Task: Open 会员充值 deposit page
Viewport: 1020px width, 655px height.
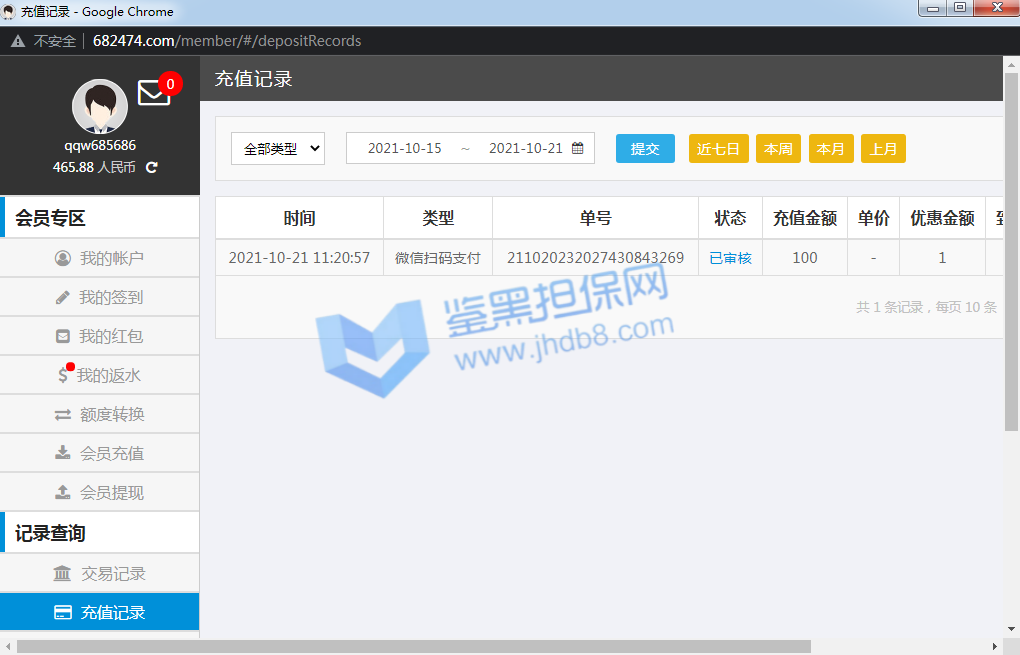Action: click(x=100, y=453)
